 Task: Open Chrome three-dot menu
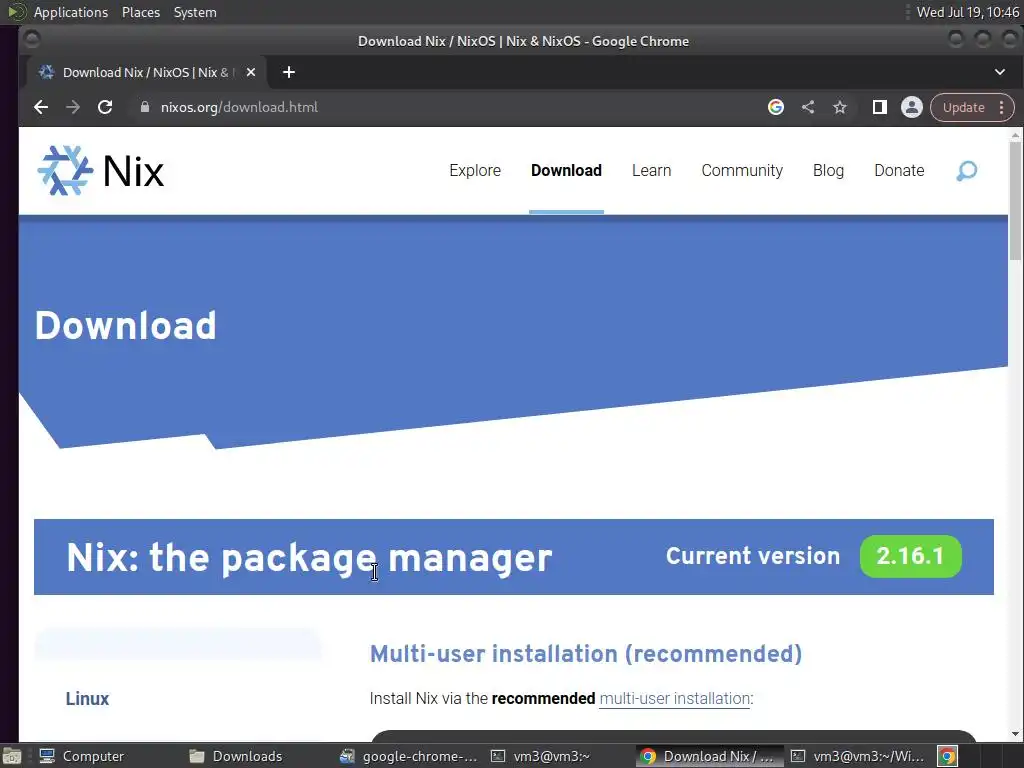(1002, 107)
